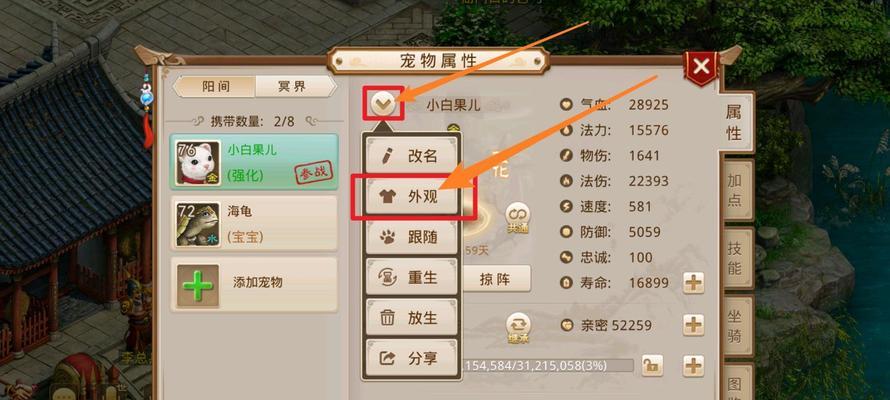Select 重生 rebirth option
This screenshot has width=890, height=400.
point(412,277)
